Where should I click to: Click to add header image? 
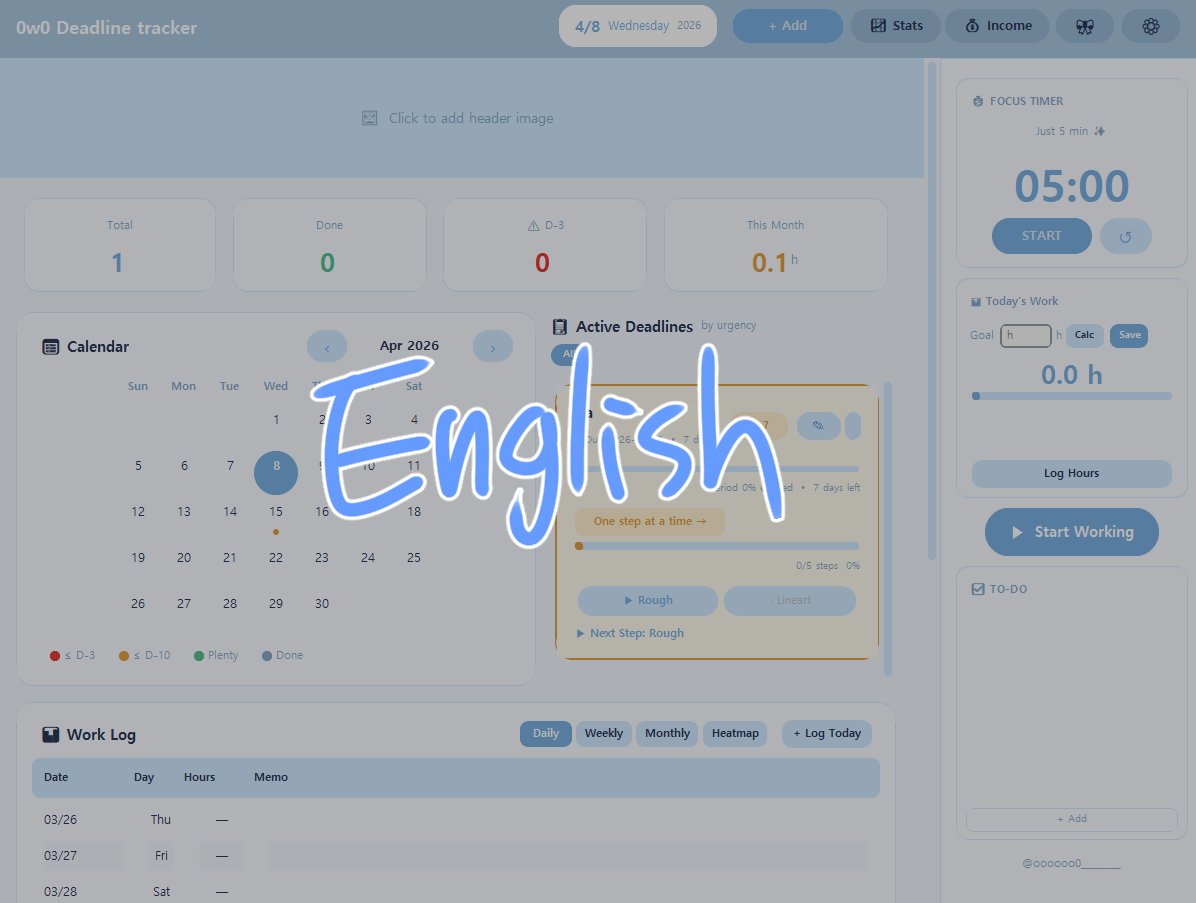coord(471,118)
